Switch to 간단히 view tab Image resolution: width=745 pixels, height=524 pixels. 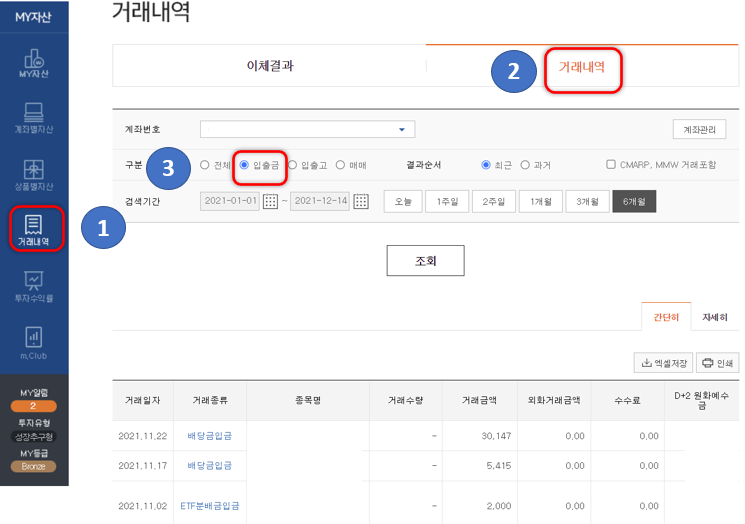tap(666, 317)
